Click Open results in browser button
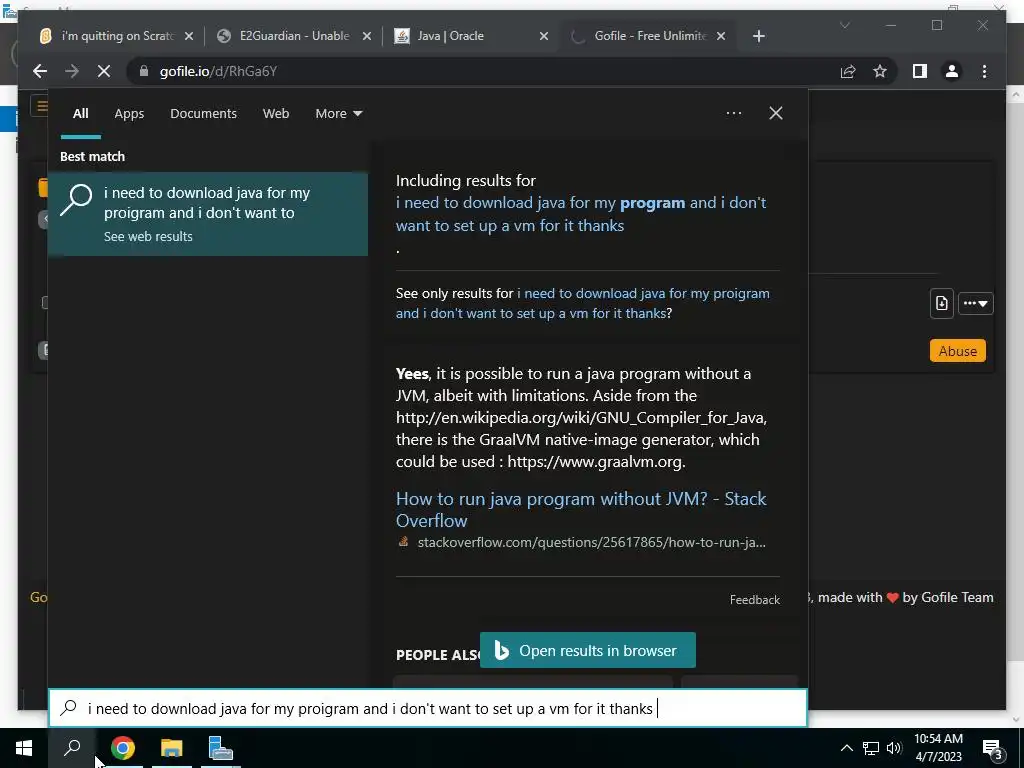Screen dimensions: 1024x768 (588, 650)
